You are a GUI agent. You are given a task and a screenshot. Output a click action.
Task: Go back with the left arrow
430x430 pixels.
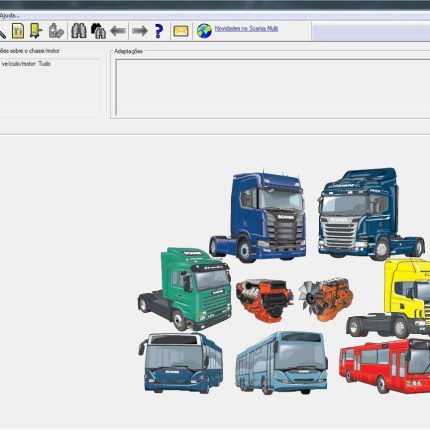click(118, 31)
